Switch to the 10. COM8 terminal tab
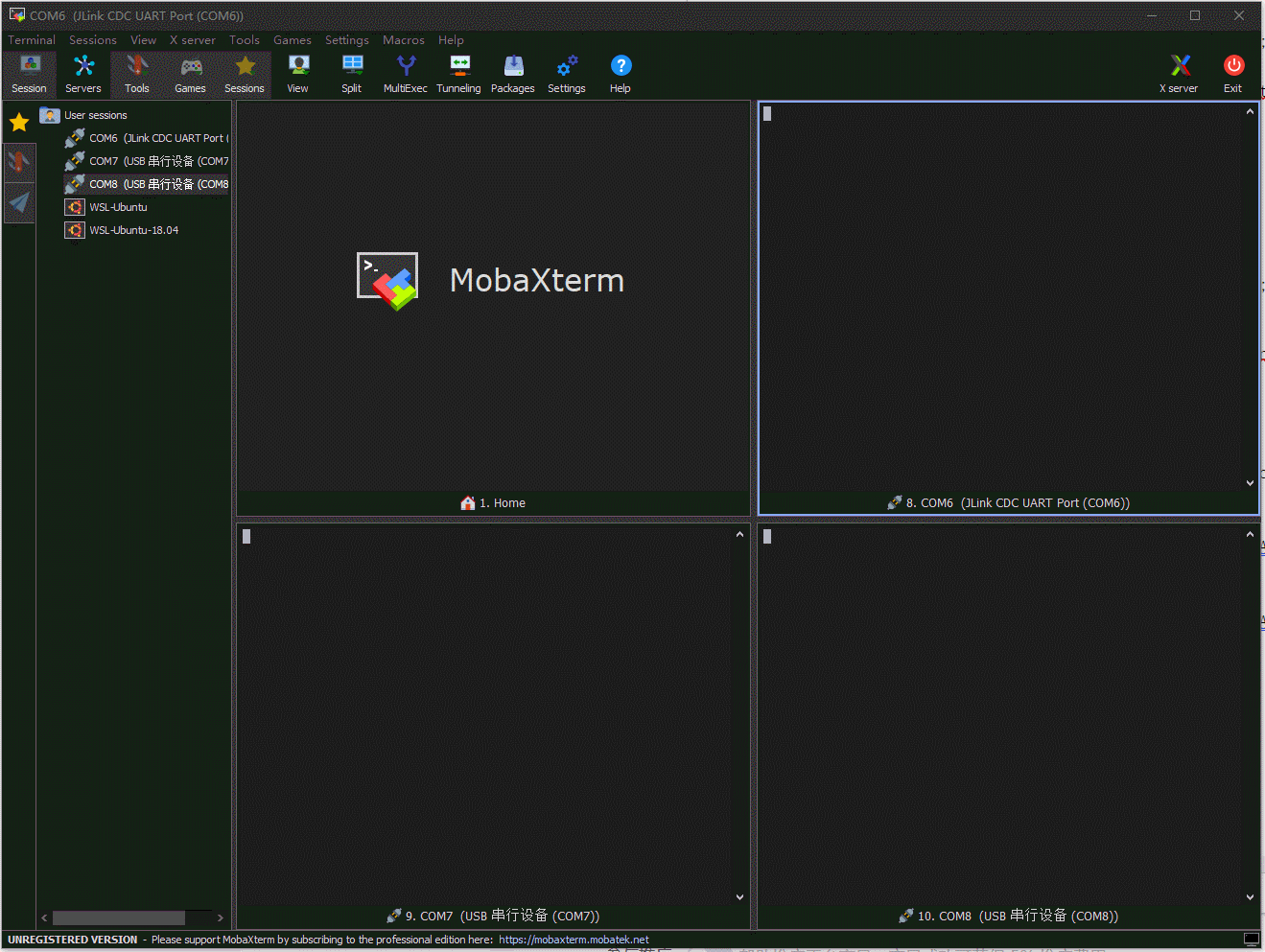Screen dimensions: 1265x952 [x=1008, y=917]
